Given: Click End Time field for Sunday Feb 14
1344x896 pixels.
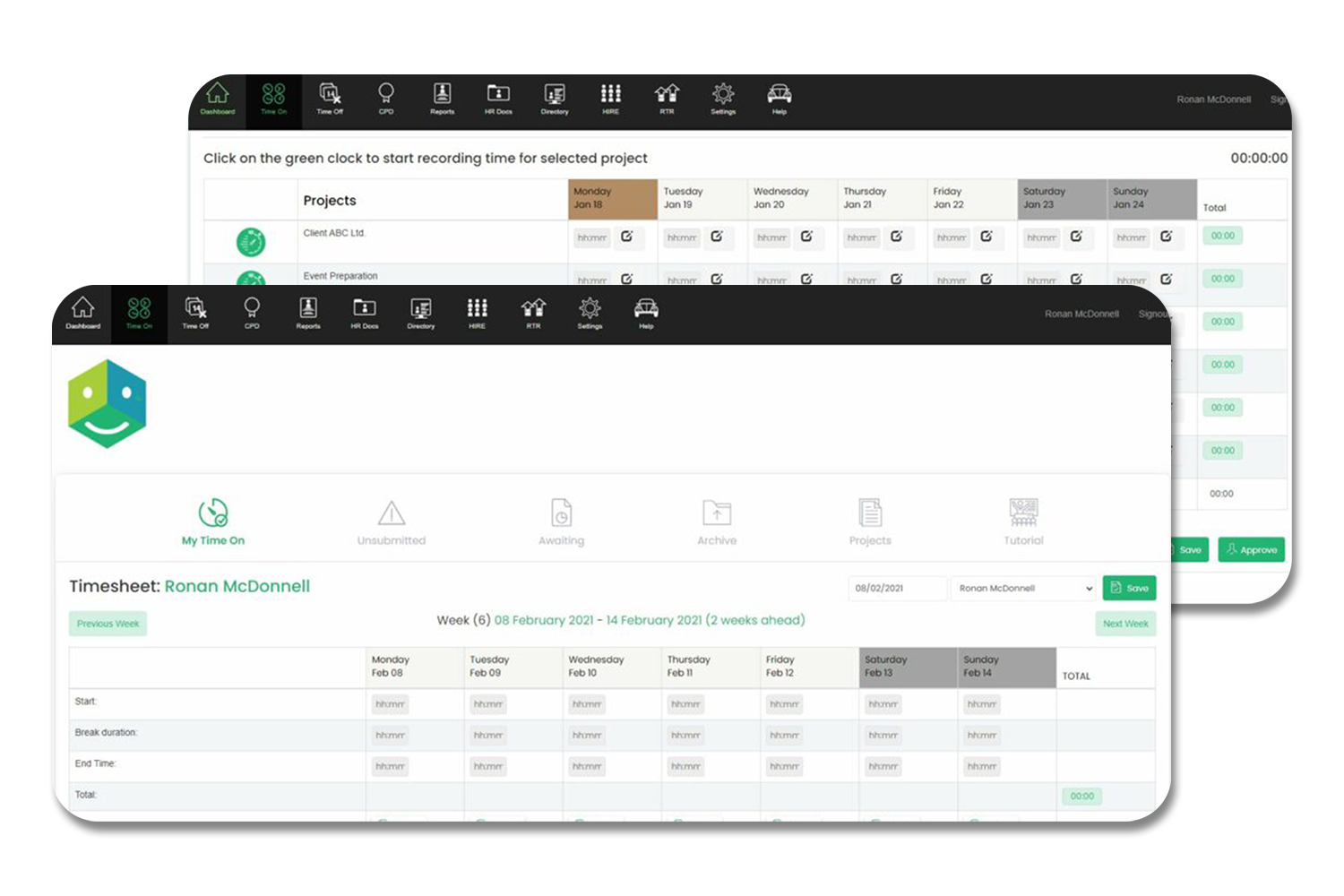Looking at the screenshot, I should pos(981,767).
